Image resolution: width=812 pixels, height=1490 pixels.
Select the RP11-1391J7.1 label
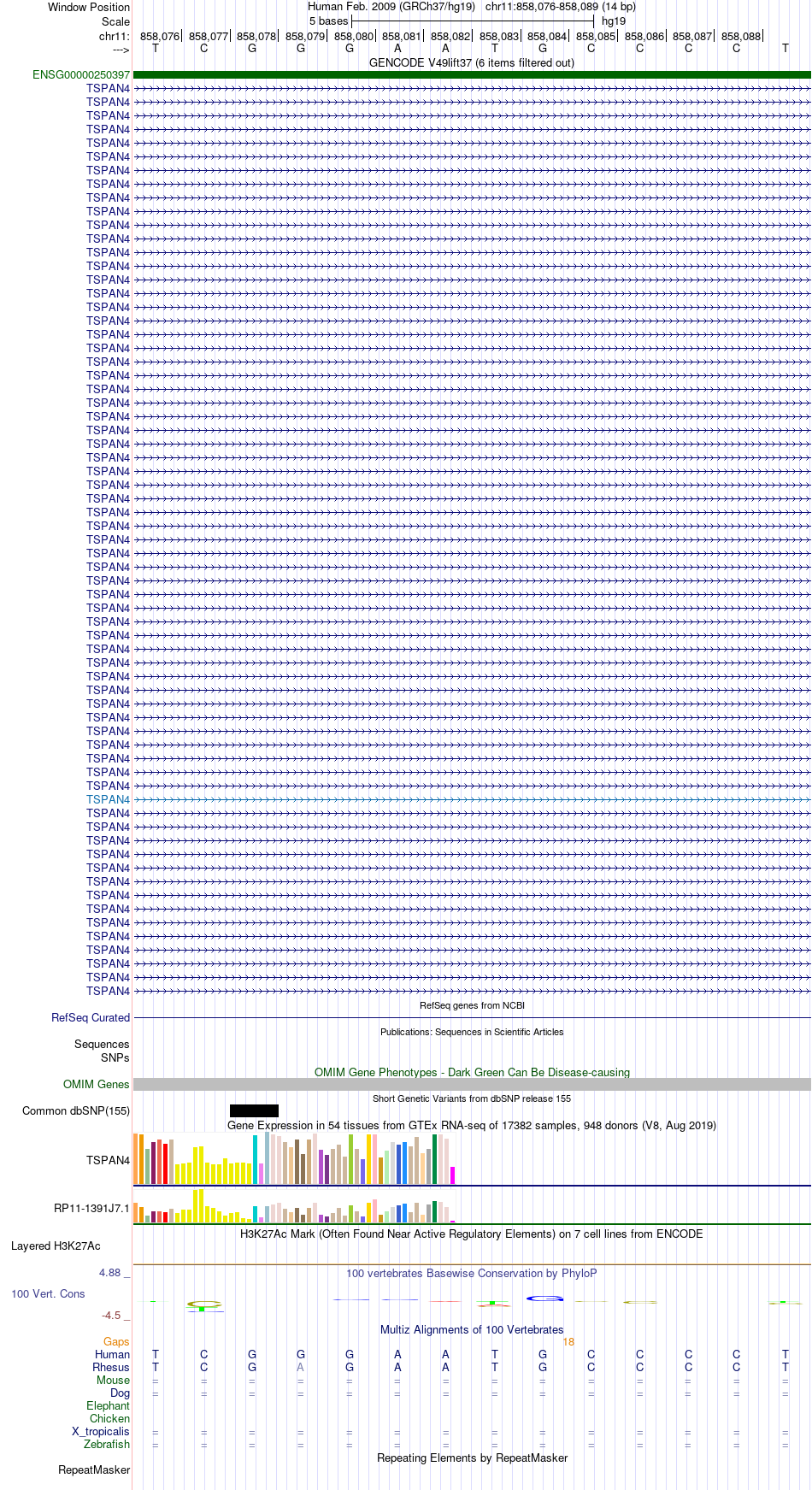click(x=91, y=1208)
